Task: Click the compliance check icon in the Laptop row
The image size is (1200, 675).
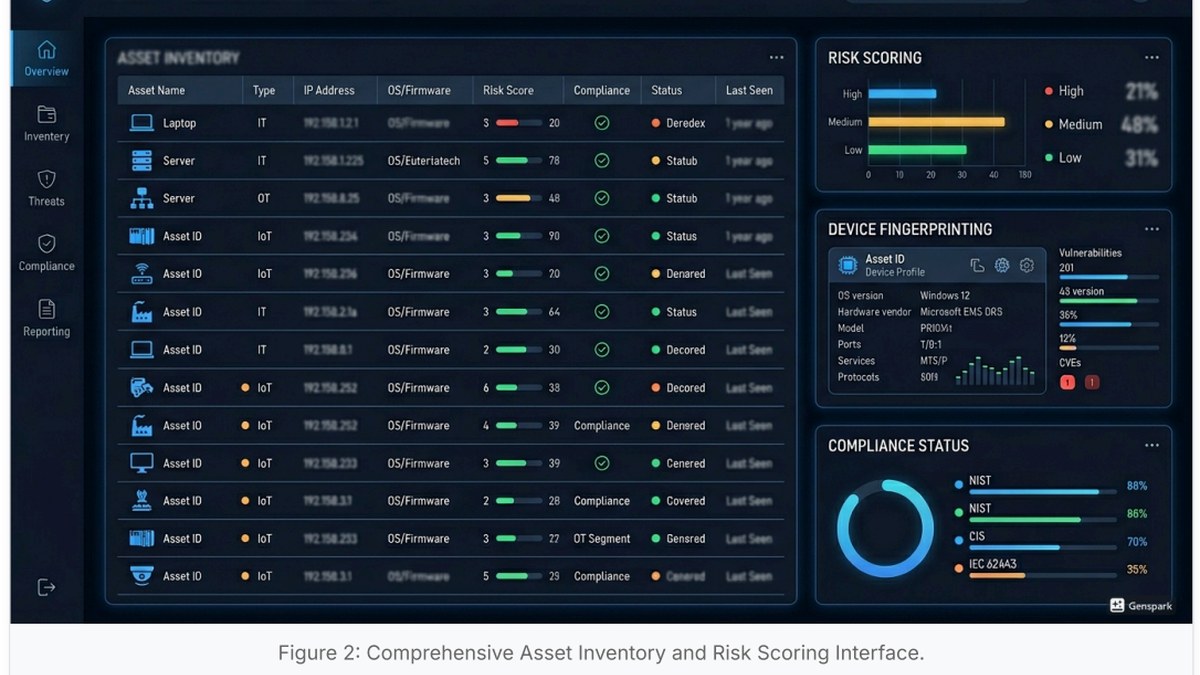Action: pyautogui.click(x=602, y=123)
